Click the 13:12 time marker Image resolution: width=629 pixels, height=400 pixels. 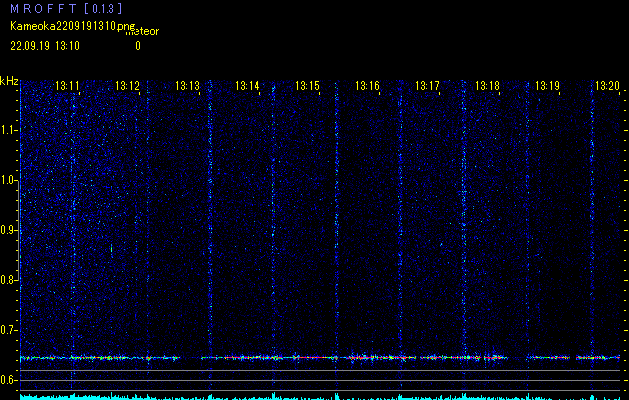[x=127, y=86]
